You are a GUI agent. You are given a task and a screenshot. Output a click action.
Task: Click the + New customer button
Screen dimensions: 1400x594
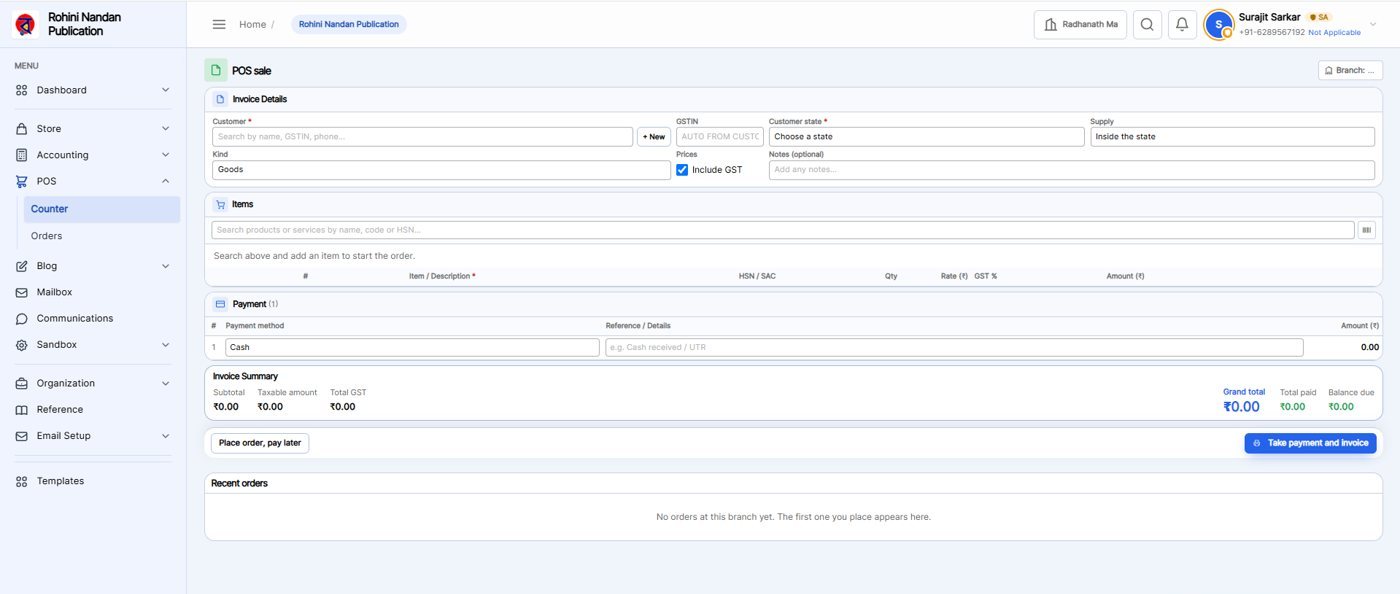(654, 137)
